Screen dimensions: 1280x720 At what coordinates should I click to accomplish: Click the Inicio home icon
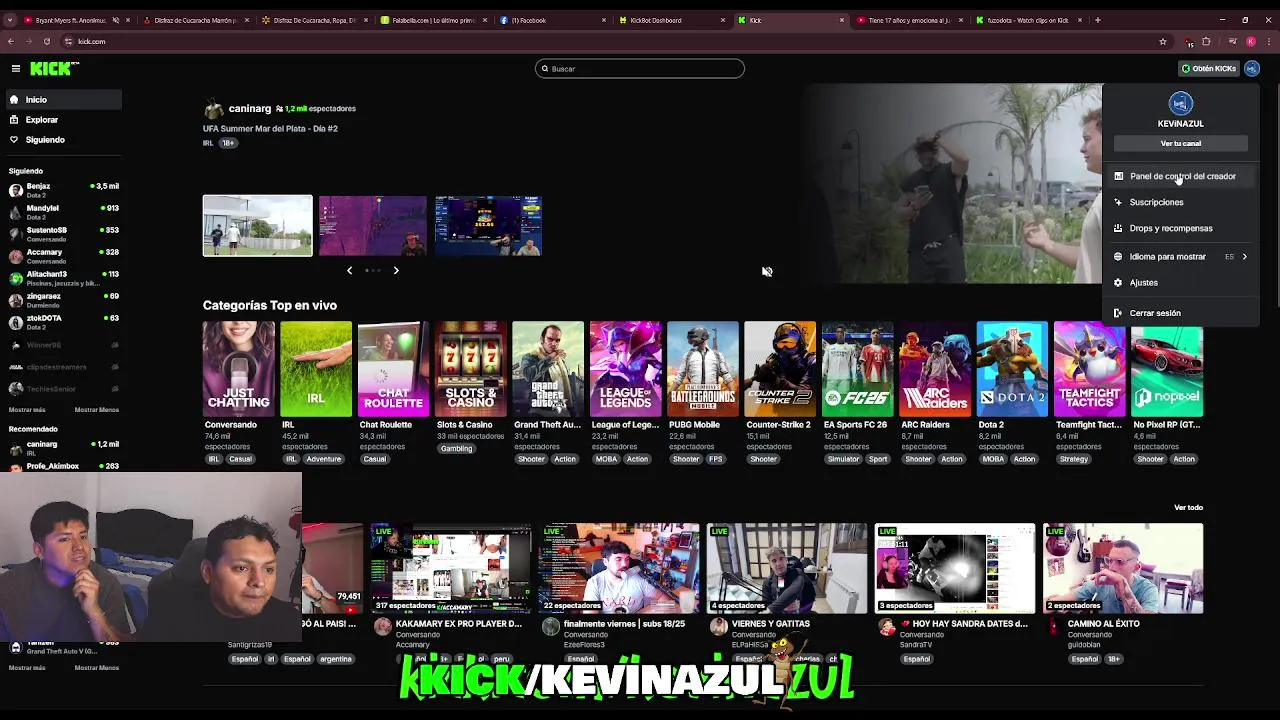(14, 100)
